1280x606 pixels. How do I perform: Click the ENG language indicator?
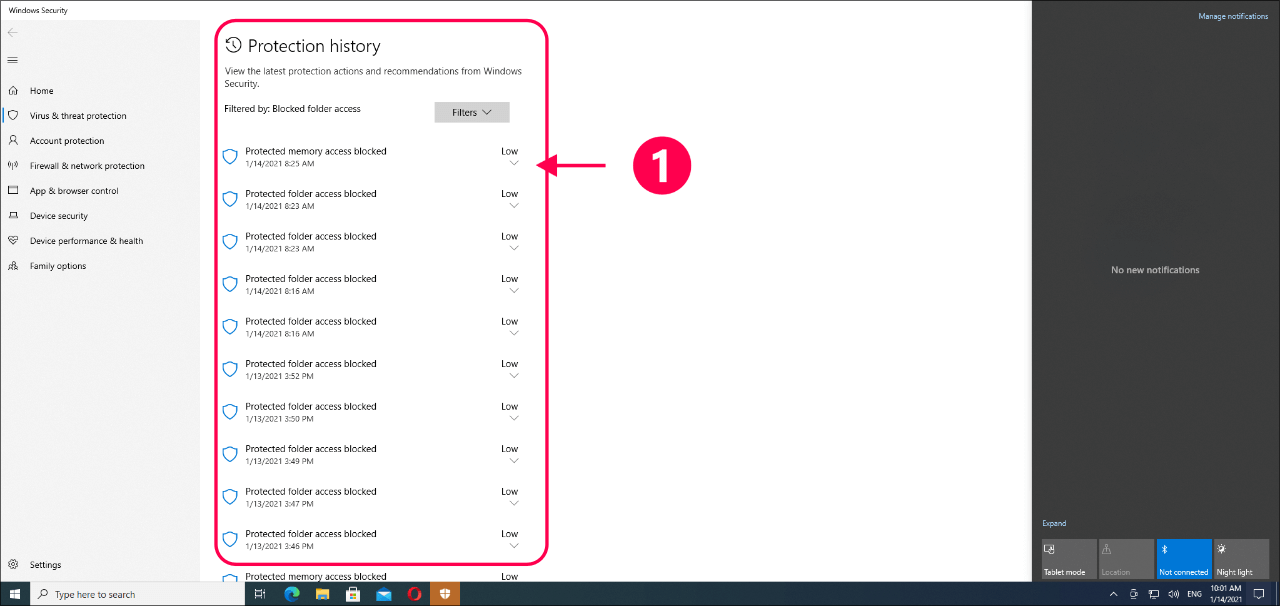[x=1195, y=594]
